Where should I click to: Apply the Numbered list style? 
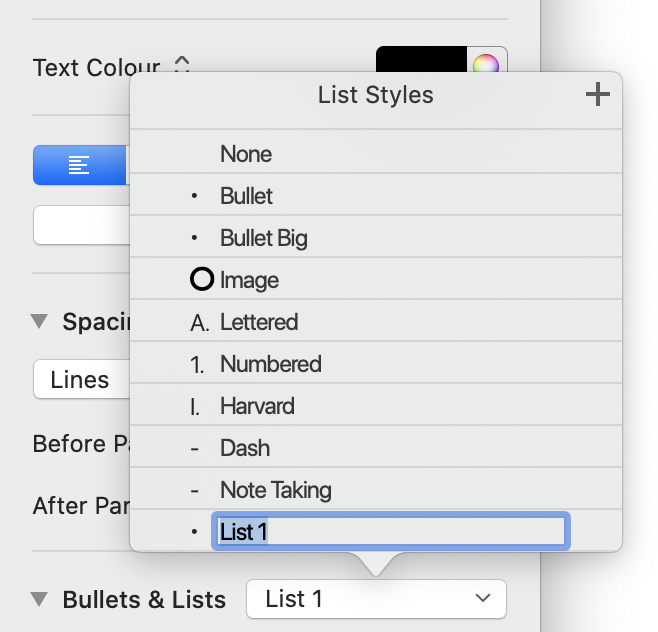[x=270, y=364]
